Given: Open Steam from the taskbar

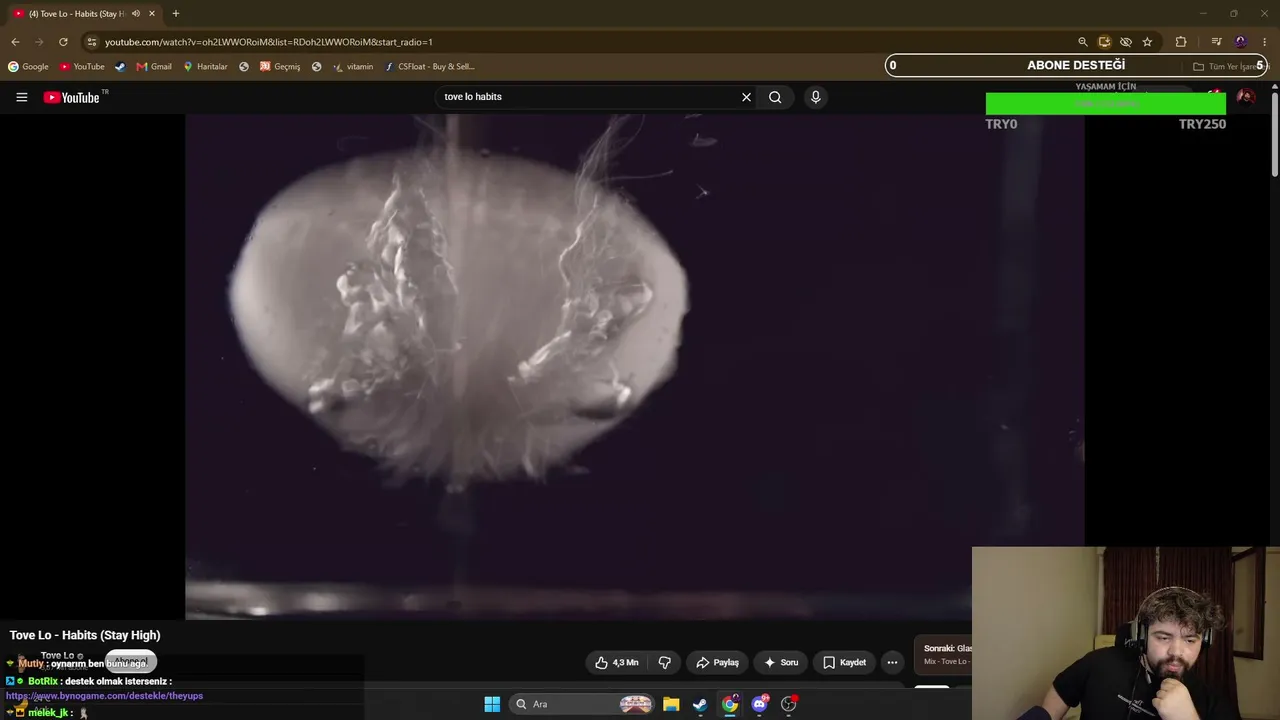Looking at the screenshot, I should (700, 704).
